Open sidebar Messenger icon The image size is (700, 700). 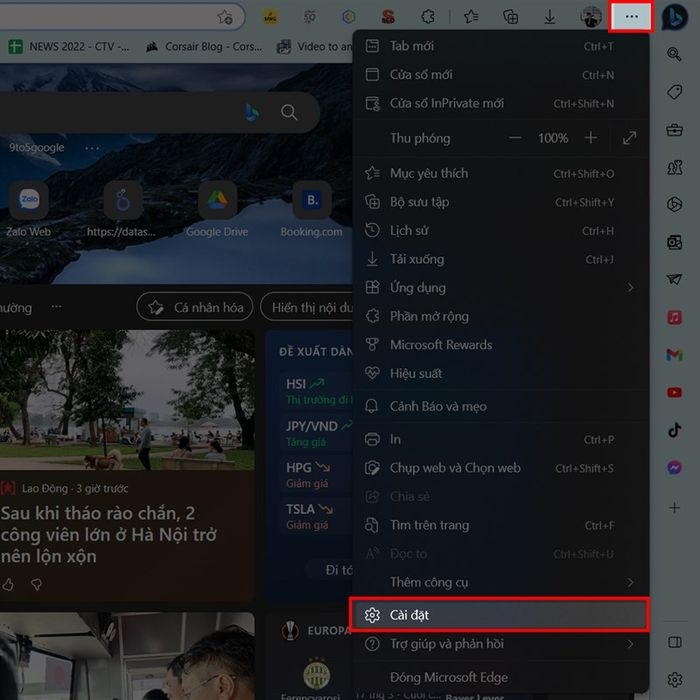click(674, 467)
